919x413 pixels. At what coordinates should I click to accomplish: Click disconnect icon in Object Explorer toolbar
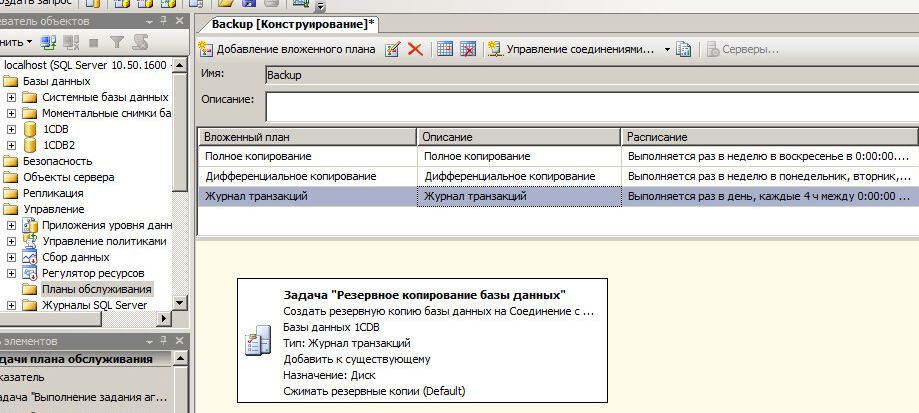click(71, 42)
